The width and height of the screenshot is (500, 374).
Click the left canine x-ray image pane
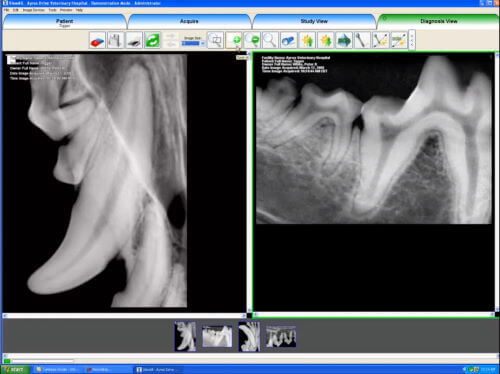click(x=124, y=182)
